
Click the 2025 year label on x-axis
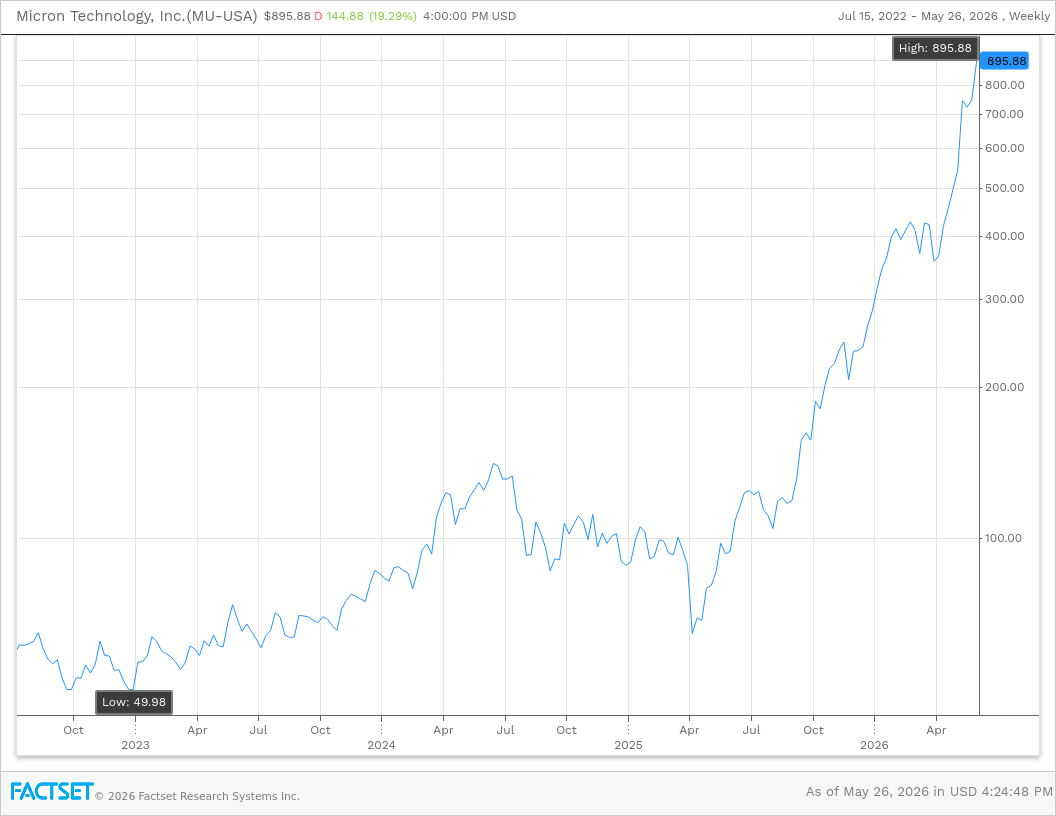pyautogui.click(x=628, y=745)
